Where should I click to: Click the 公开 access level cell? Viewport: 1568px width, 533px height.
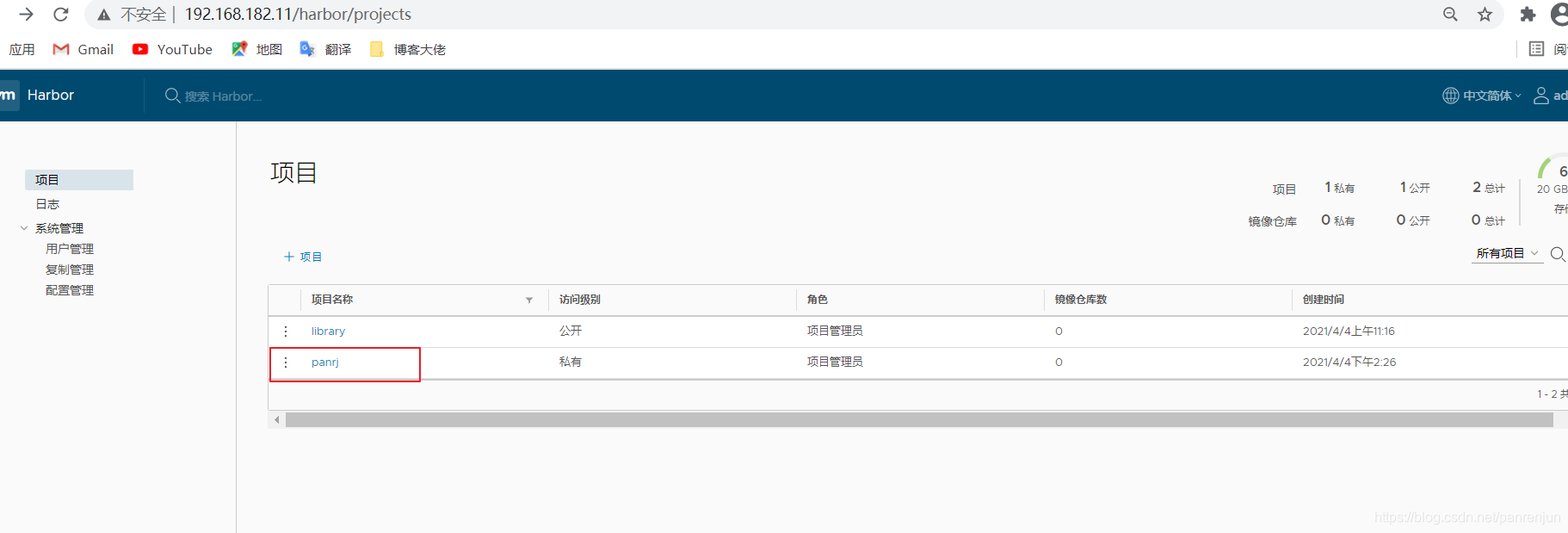[x=571, y=331]
